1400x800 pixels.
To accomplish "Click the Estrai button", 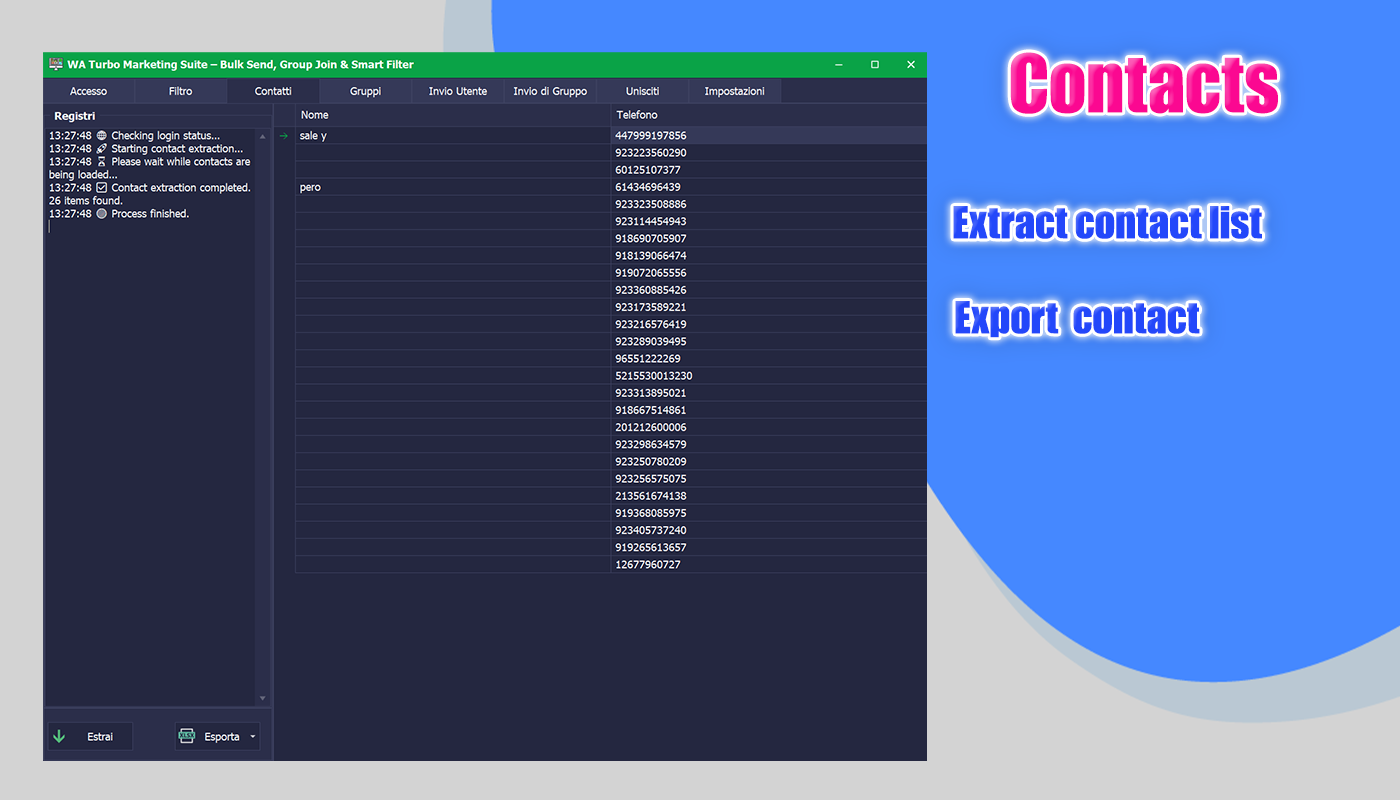I will click(x=90, y=736).
